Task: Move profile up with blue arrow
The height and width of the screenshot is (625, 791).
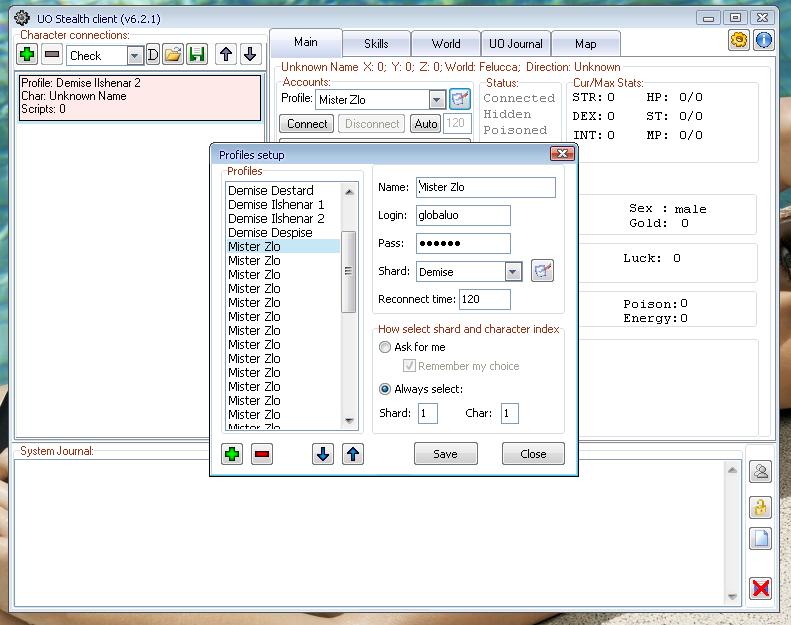Action: coord(353,454)
